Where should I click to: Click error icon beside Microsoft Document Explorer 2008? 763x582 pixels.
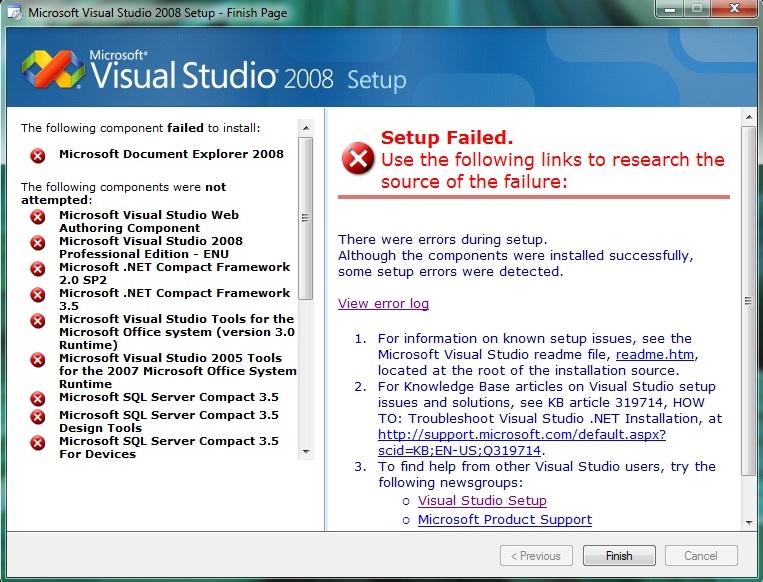(x=38, y=155)
